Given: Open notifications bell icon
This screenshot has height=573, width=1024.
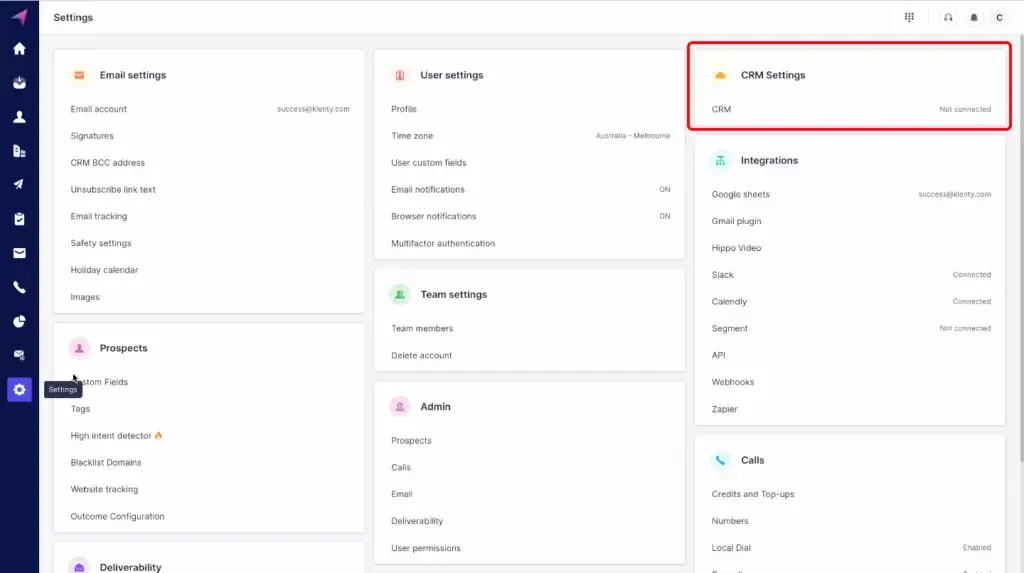Looking at the screenshot, I should click(974, 18).
